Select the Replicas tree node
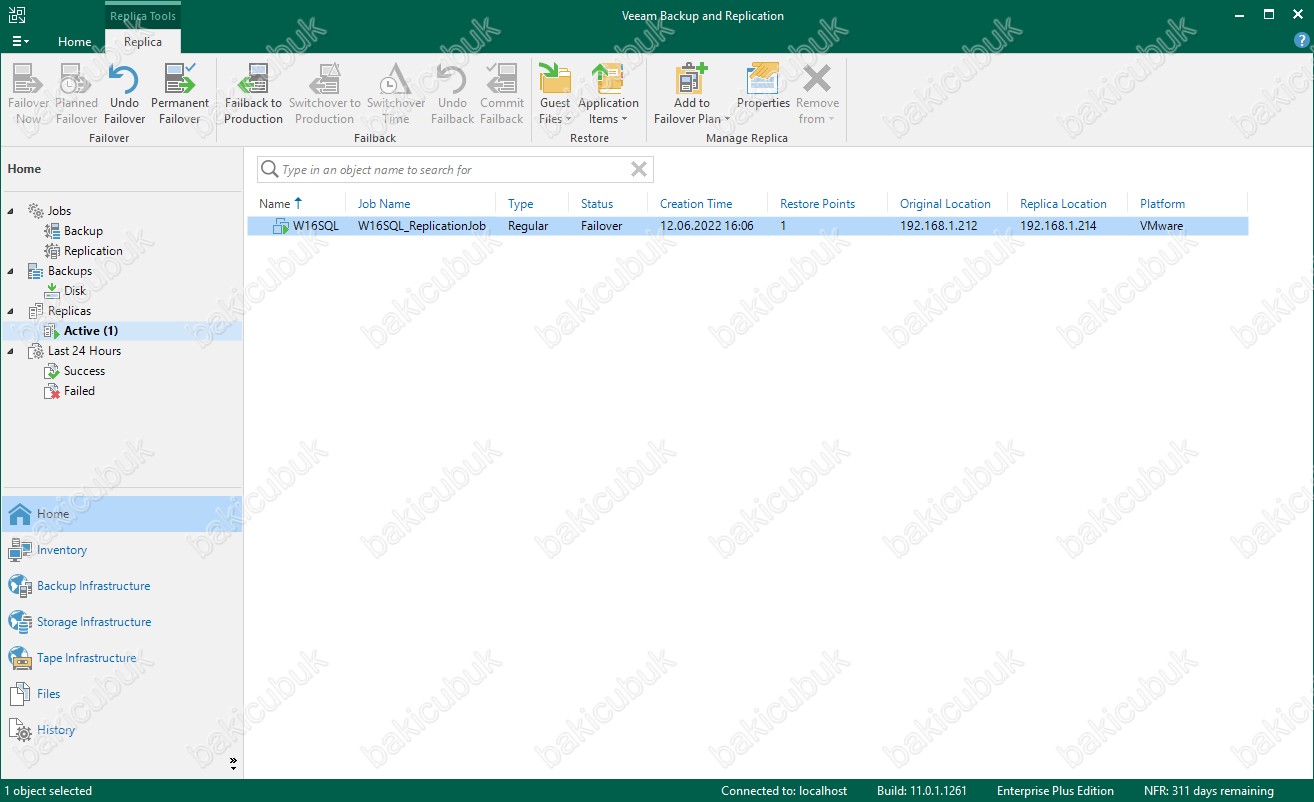 click(x=69, y=311)
